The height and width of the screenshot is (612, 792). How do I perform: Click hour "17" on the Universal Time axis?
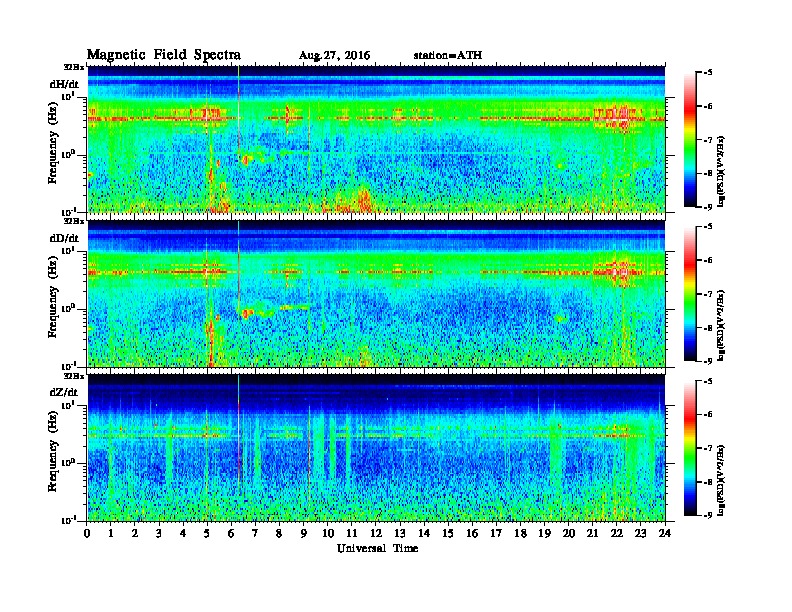pos(497,533)
